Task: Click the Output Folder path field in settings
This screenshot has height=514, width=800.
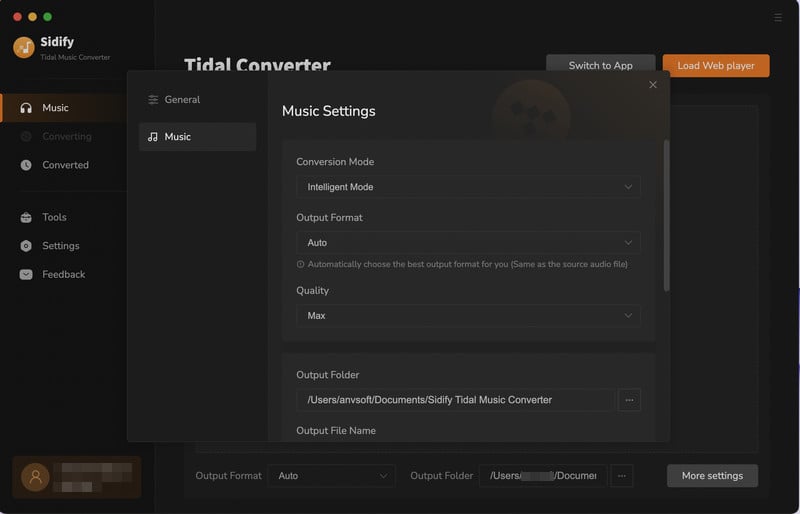Action: (456, 400)
